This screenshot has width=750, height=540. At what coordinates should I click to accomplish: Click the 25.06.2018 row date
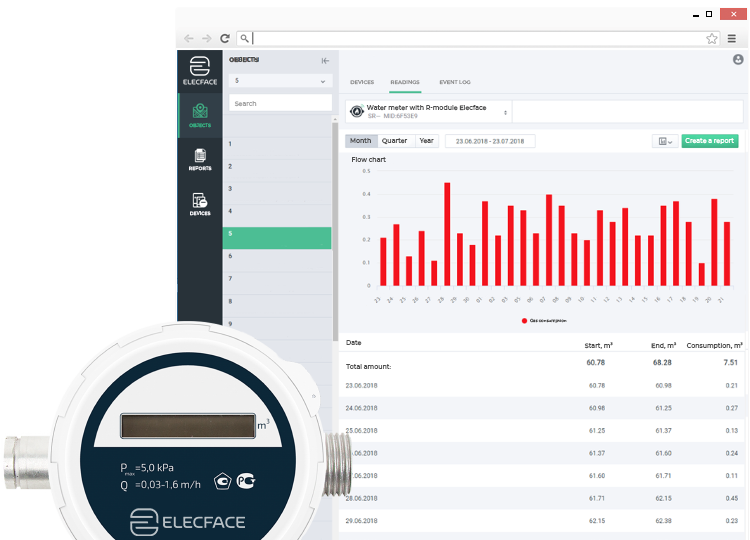(362, 430)
